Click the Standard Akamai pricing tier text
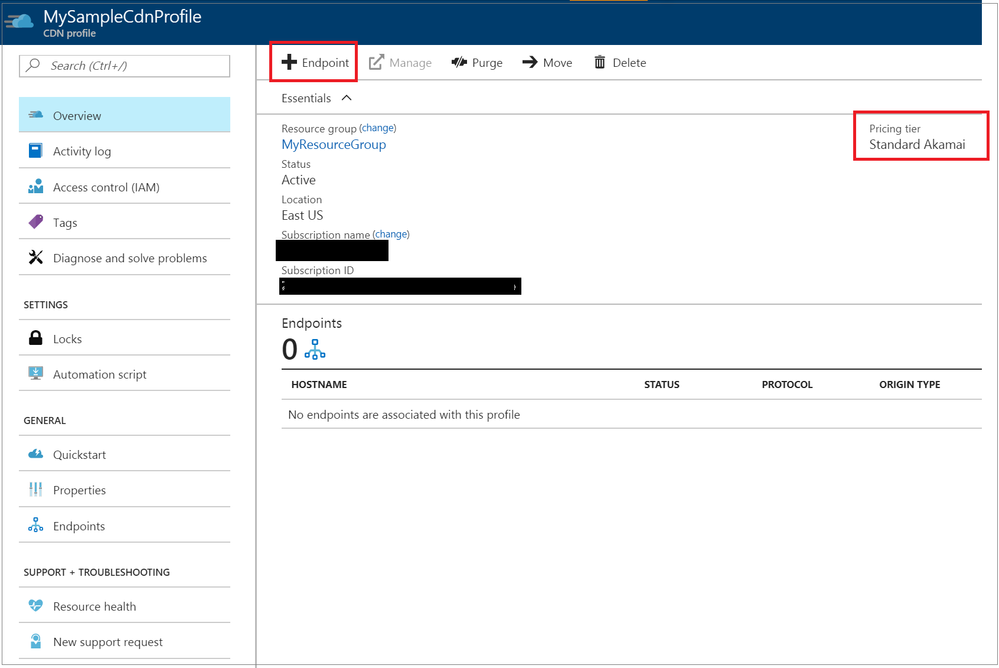 (x=917, y=145)
